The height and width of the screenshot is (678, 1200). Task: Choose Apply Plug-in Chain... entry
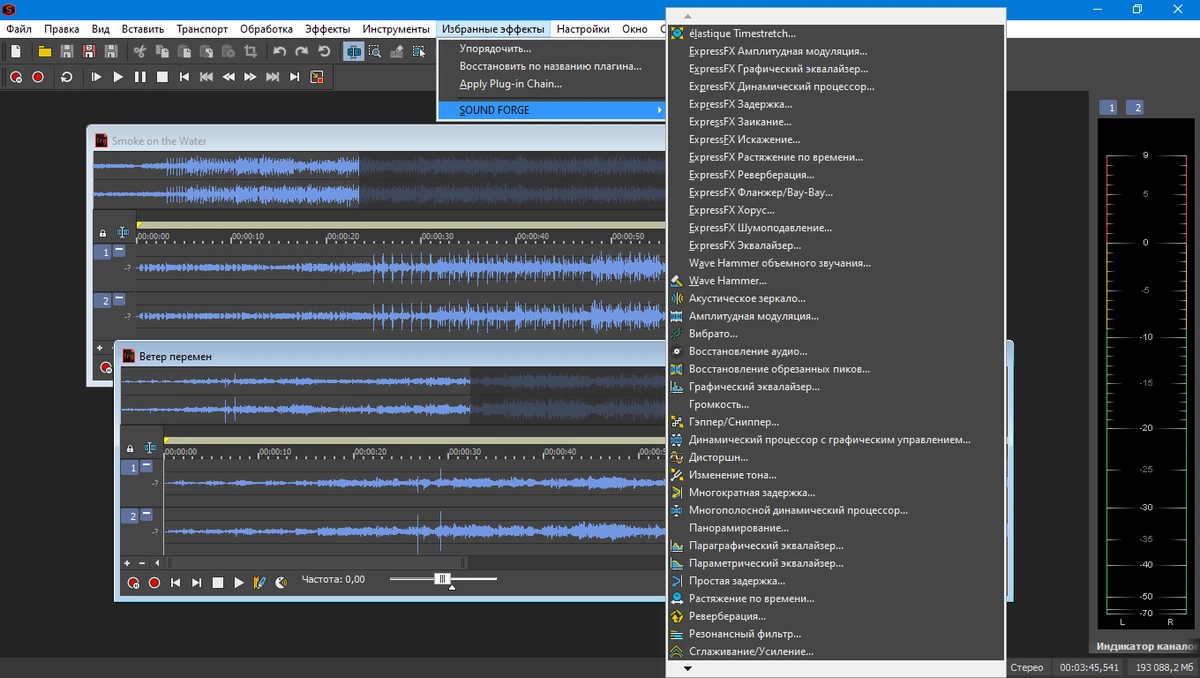tap(551, 84)
